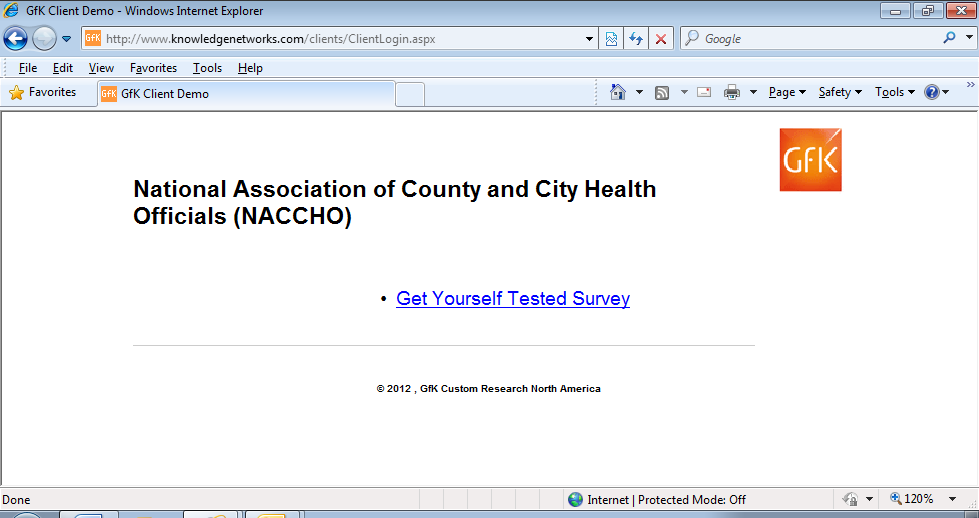Click the NACCHO page heading text
The image size is (979, 518).
(x=395, y=202)
